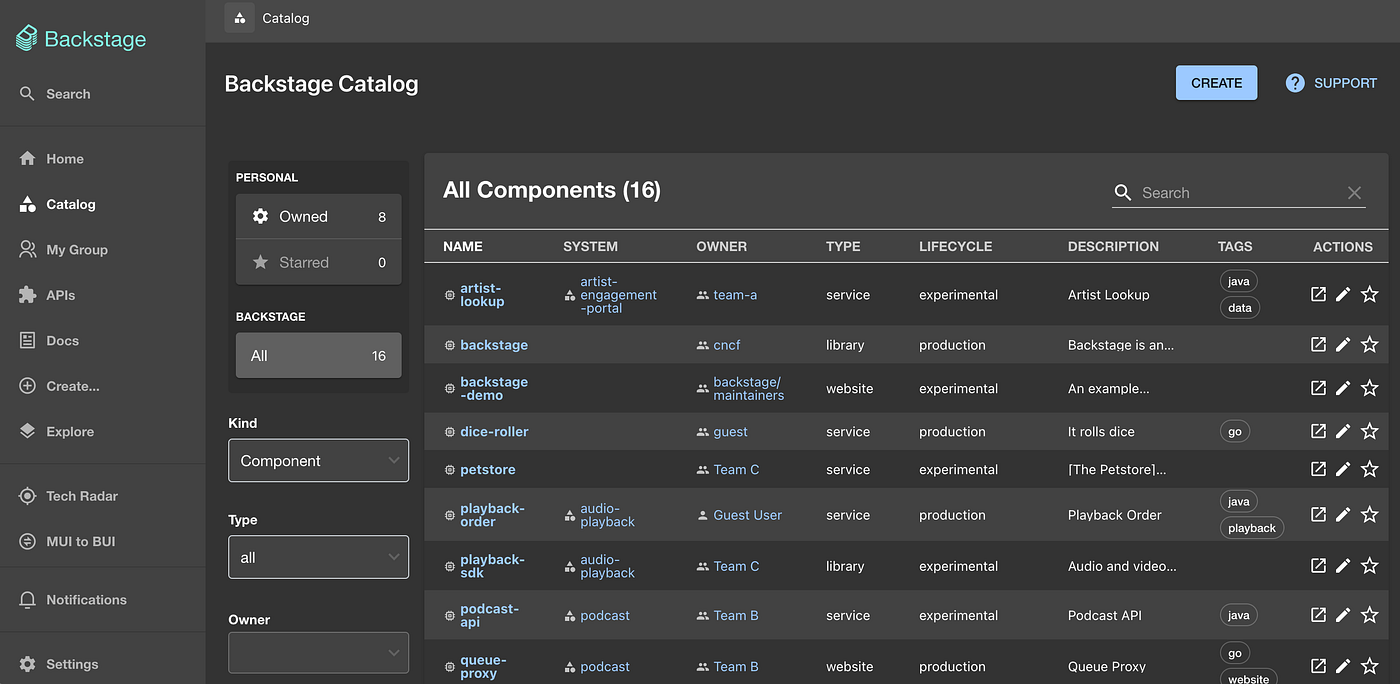
Task: Edit the podcast-api component
Action: point(1343,615)
